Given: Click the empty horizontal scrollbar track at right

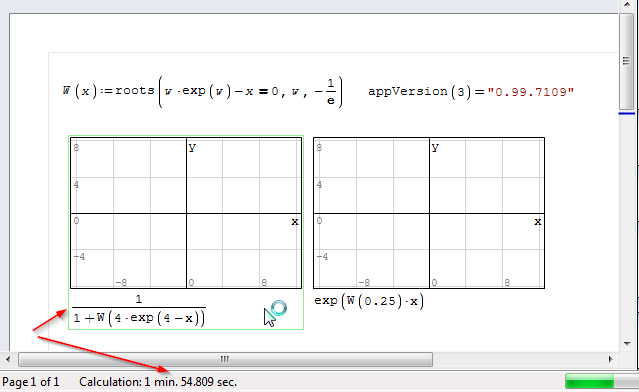Looking at the screenshot, I should [x=518, y=359].
